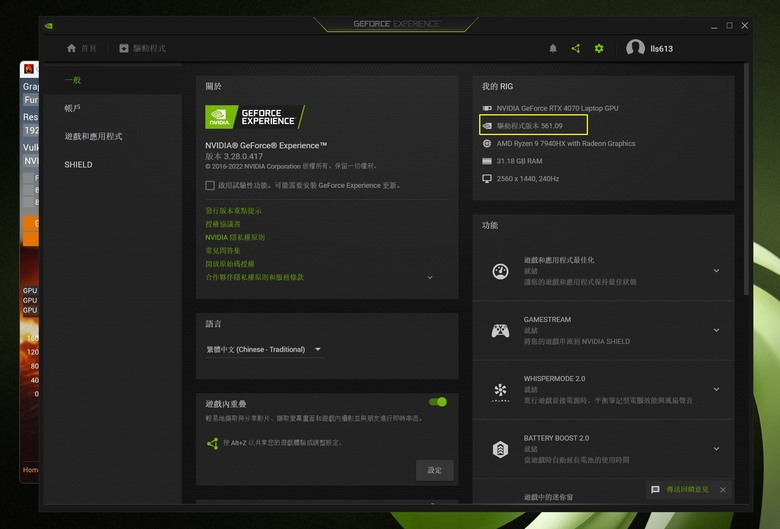This screenshot has height=529, width=780.
Task: Select the 一般 settings tab
Action: pos(113,80)
